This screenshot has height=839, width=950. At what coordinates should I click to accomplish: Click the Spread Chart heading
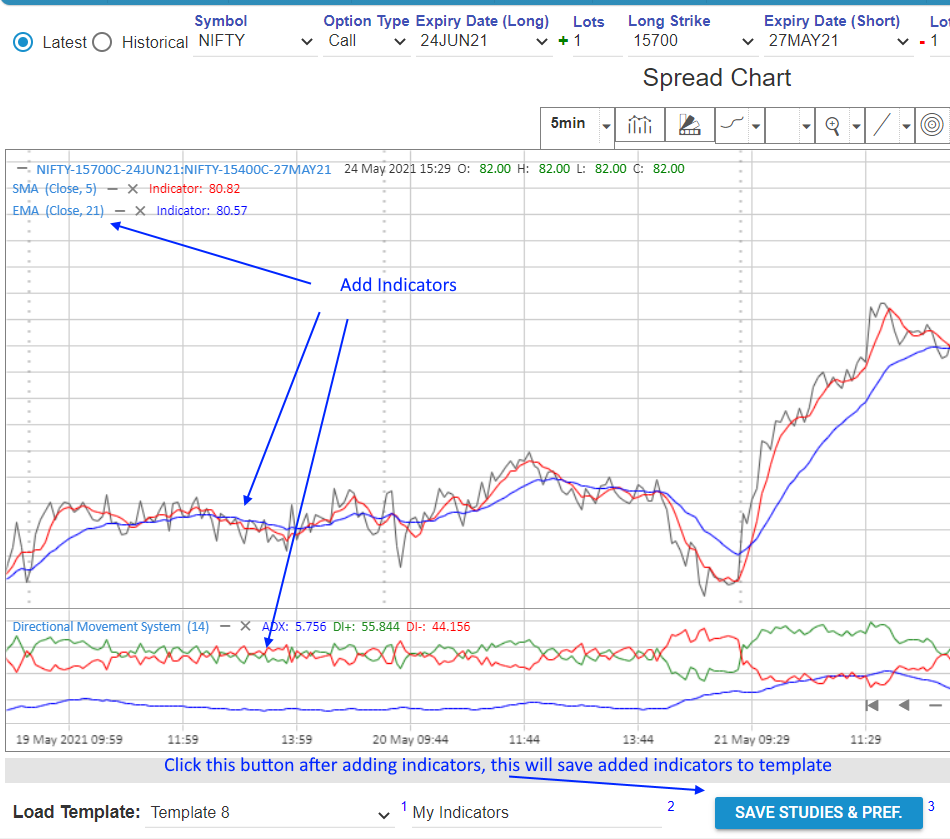(717, 78)
